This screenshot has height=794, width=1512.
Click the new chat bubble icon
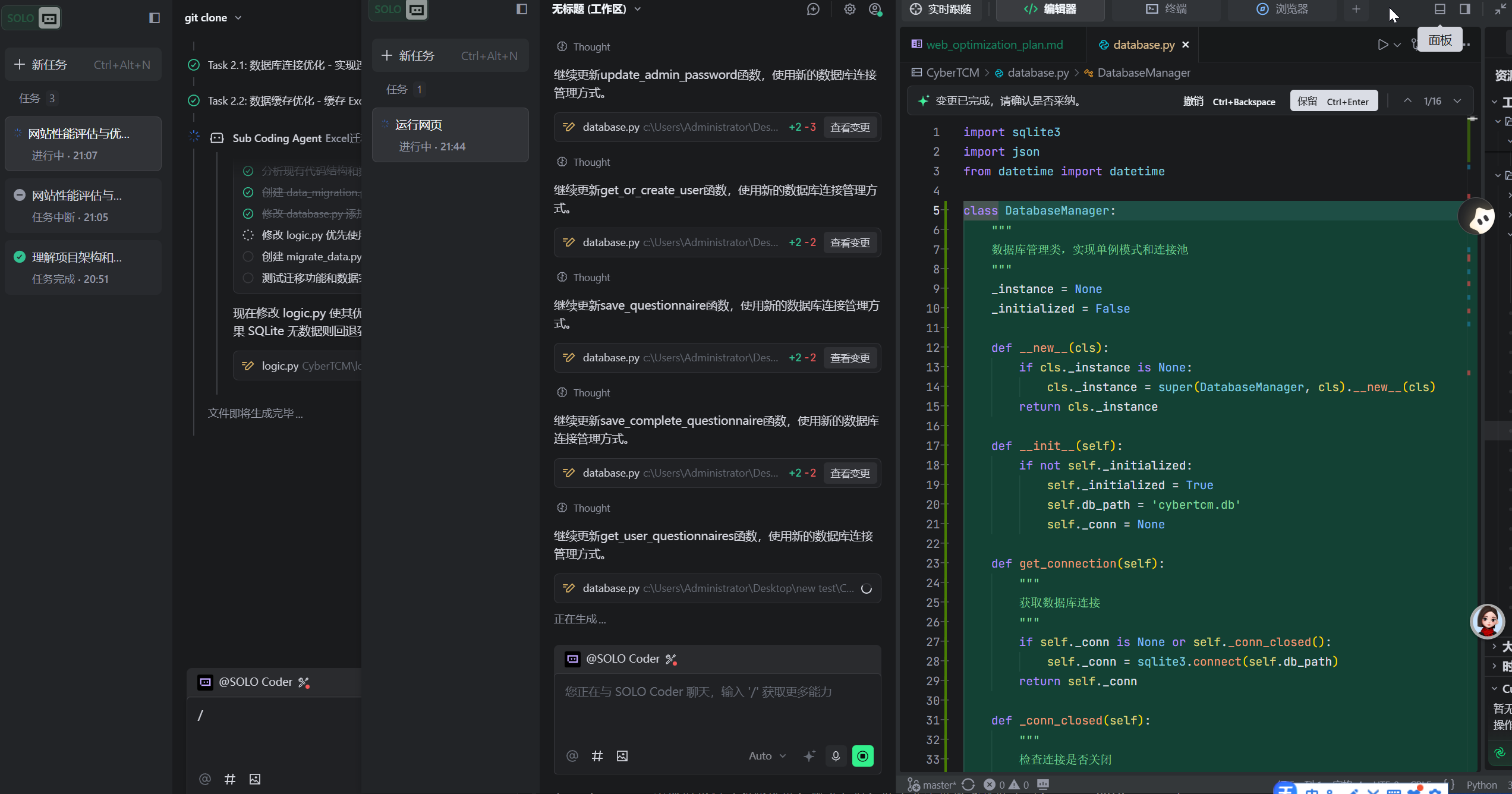tap(813, 9)
